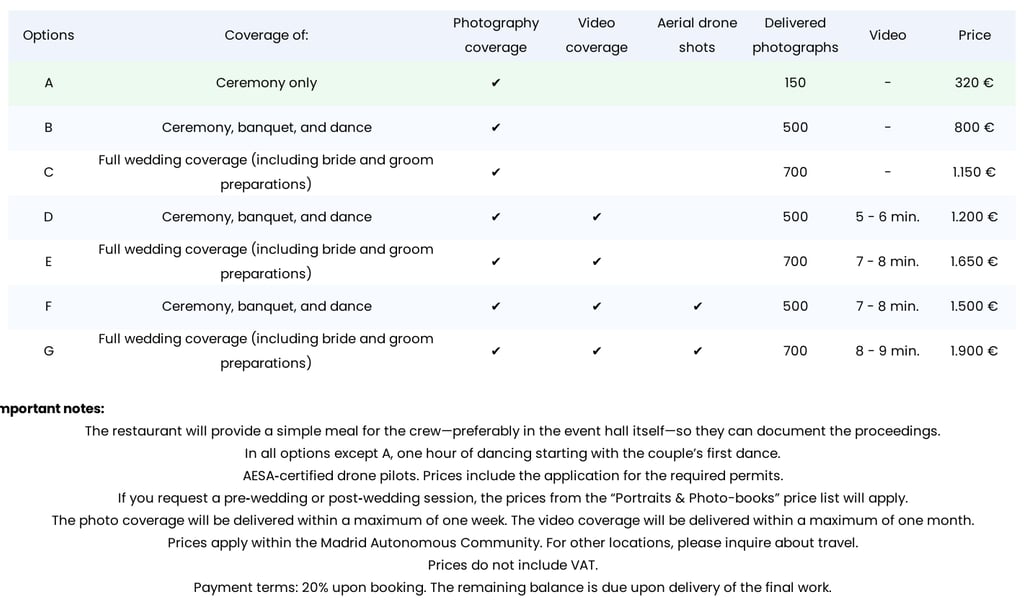Image resolution: width=1024 pixels, height=610 pixels.
Task: Select the Options column header
Action: pos(48,35)
